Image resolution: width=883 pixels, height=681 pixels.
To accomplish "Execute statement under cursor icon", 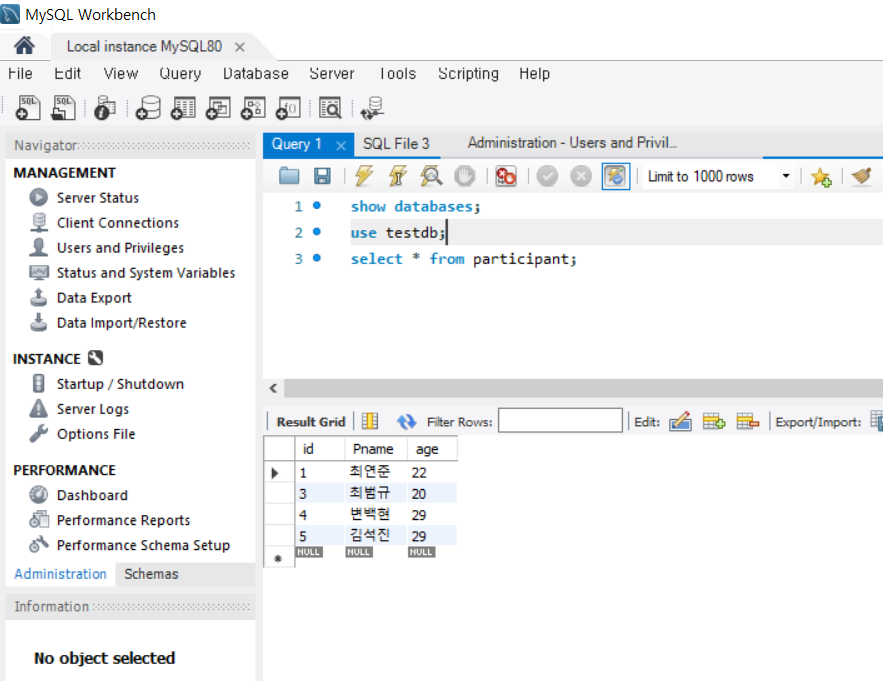I will (398, 176).
